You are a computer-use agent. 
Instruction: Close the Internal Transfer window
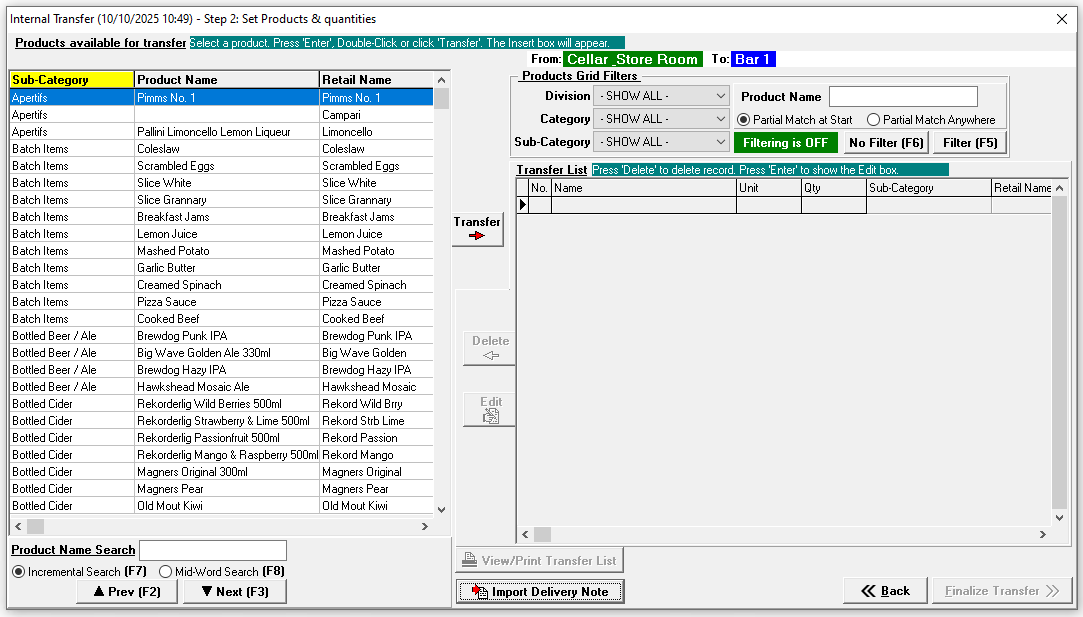(1062, 19)
